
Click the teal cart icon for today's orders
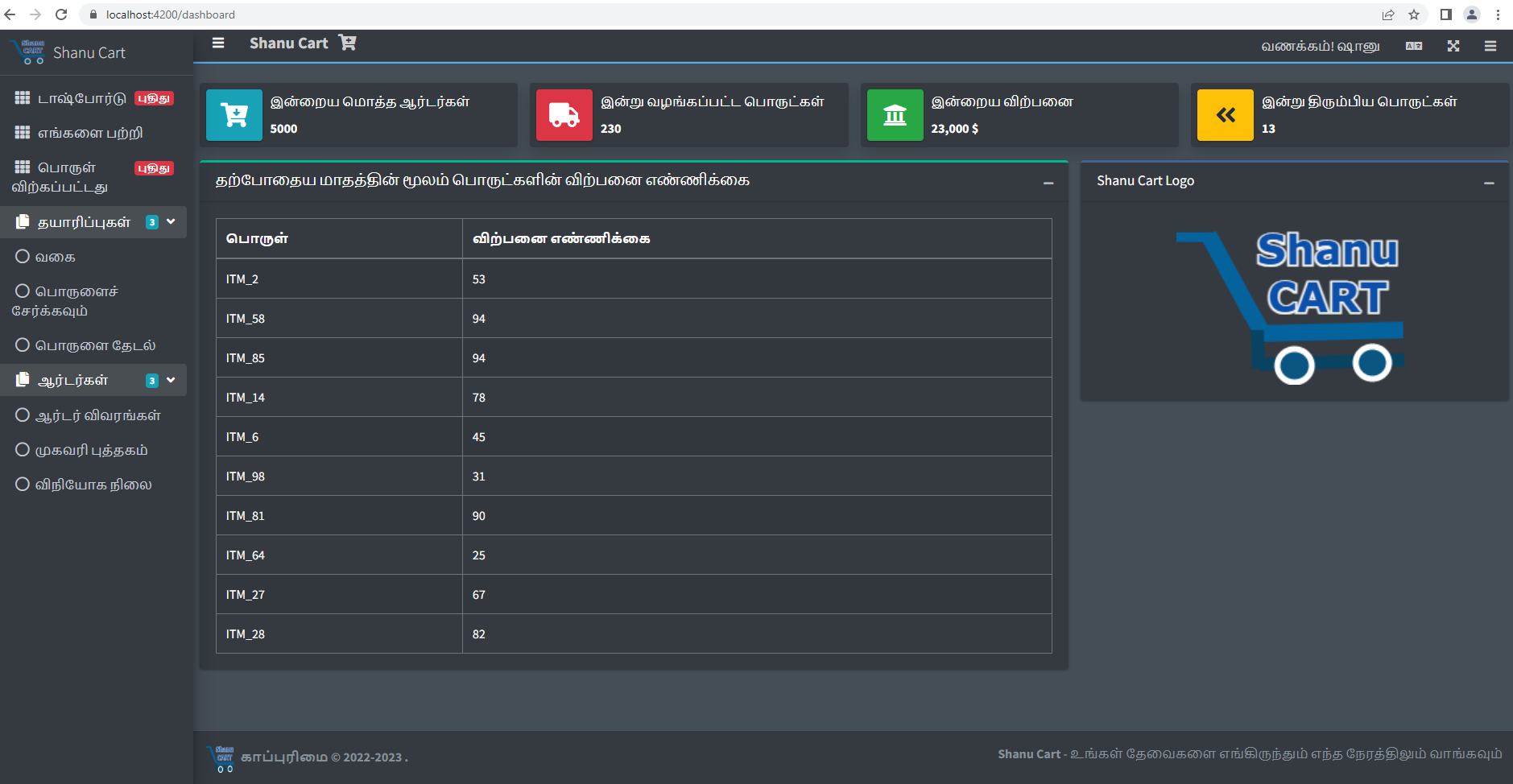pyautogui.click(x=234, y=115)
